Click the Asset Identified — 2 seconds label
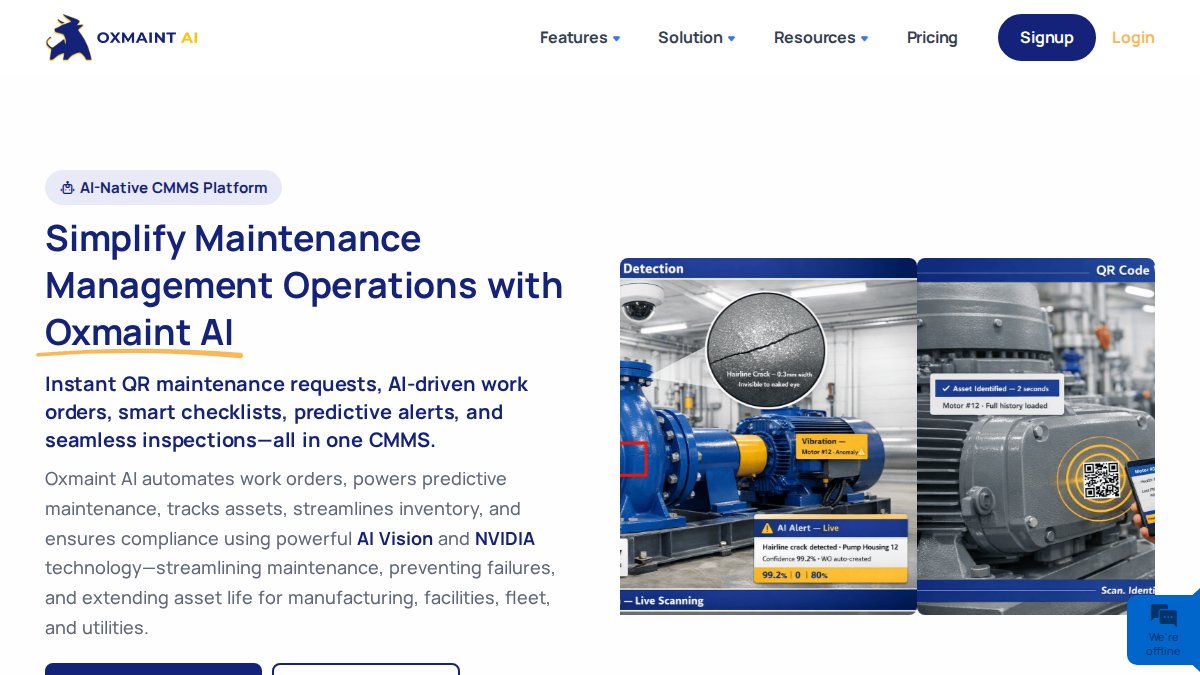The image size is (1200, 675). pyautogui.click(x=995, y=388)
